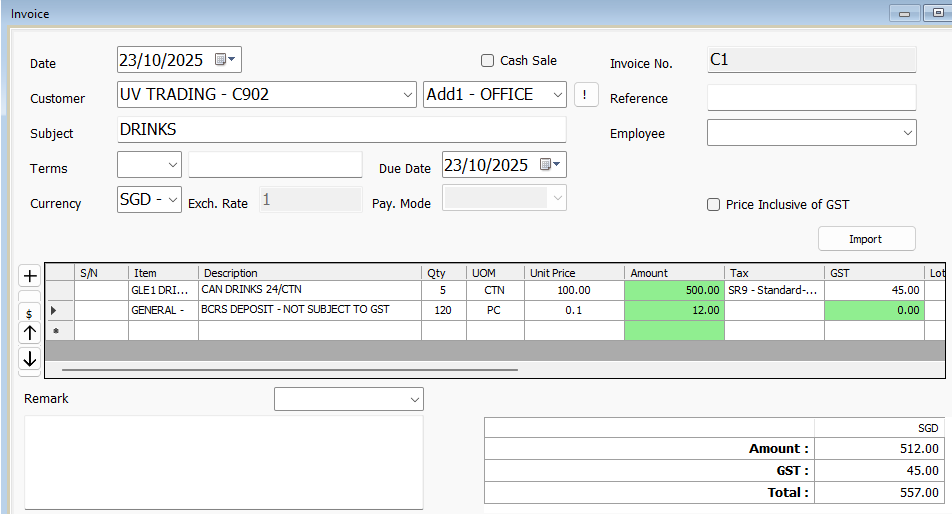The width and height of the screenshot is (952, 514).
Task: Click the plus icon to add a row
Action: tap(30, 276)
